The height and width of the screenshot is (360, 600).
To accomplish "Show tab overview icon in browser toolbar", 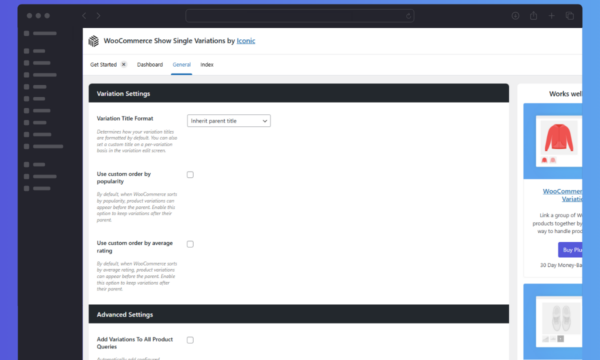I will pyautogui.click(x=570, y=16).
